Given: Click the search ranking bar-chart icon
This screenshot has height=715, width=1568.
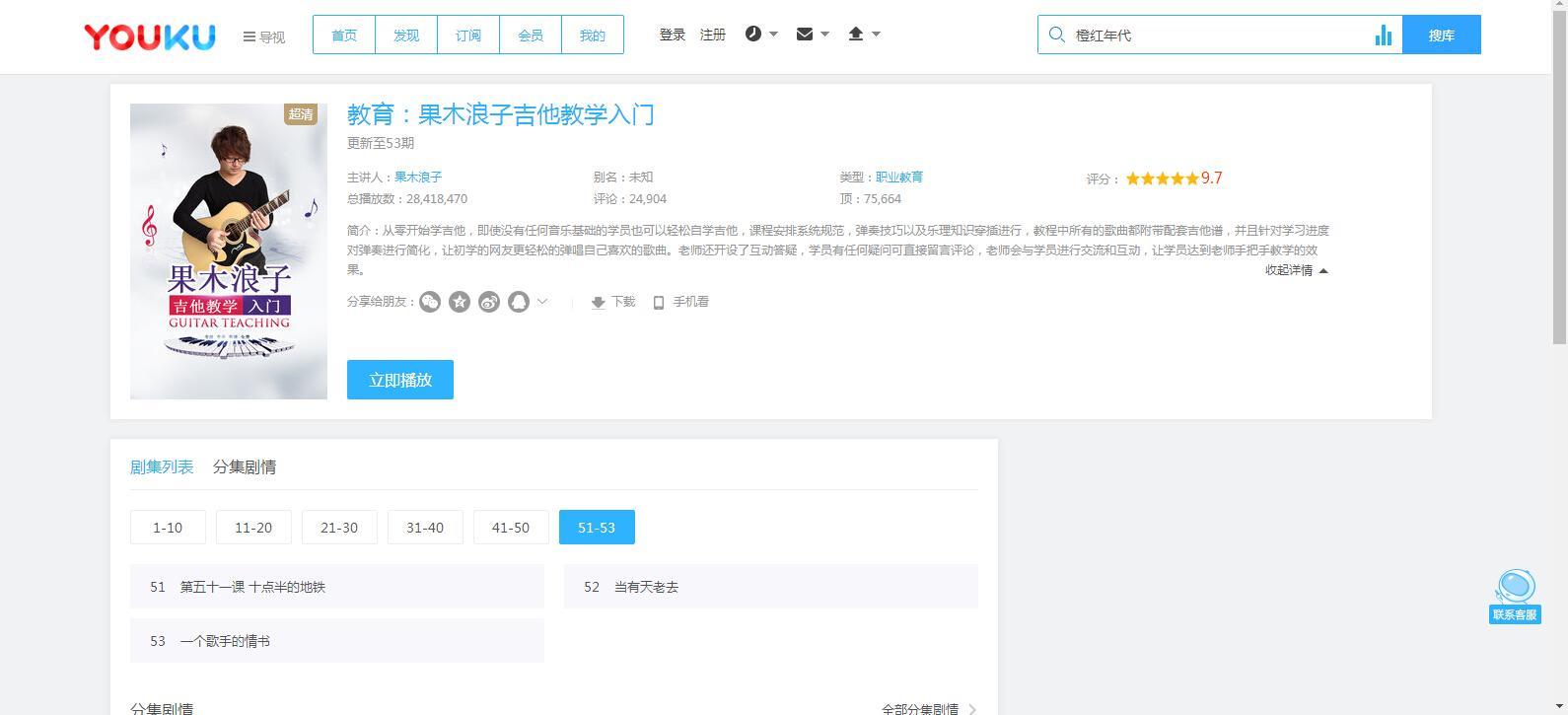Looking at the screenshot, I should pos(1383,36).
